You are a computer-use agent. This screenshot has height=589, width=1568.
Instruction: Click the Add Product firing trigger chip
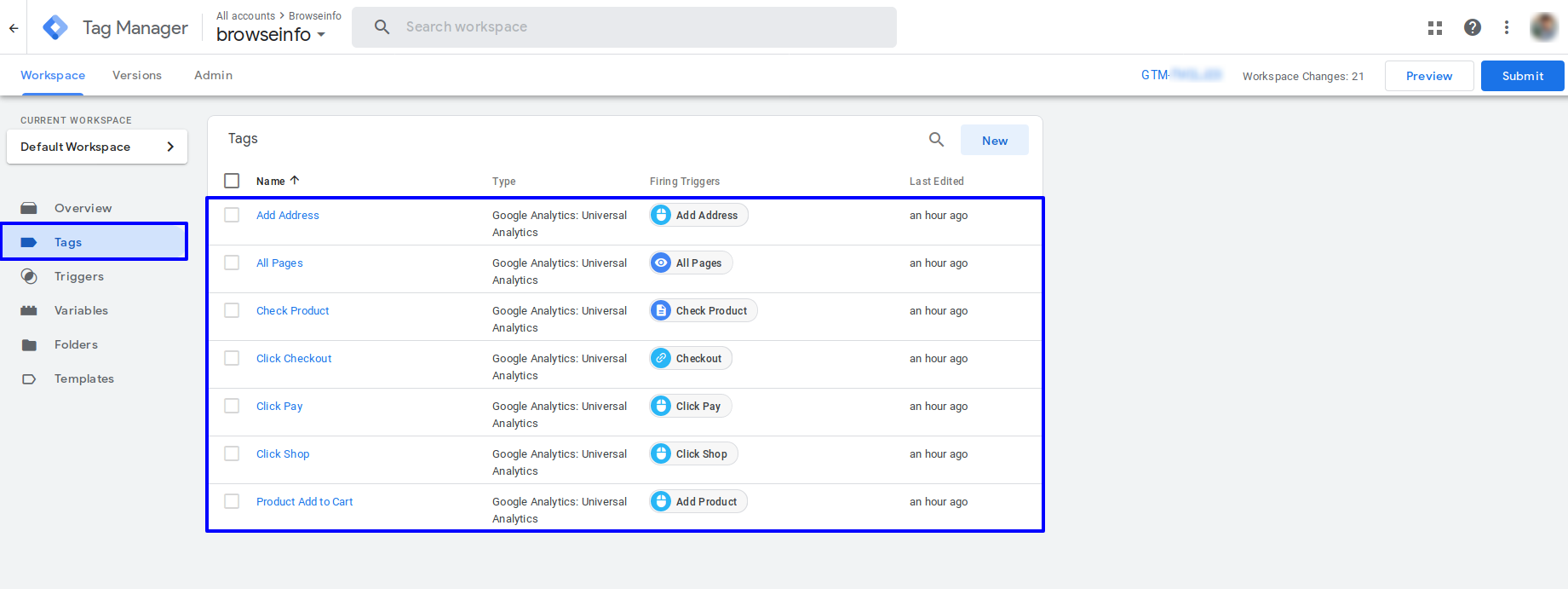point(698,501)
